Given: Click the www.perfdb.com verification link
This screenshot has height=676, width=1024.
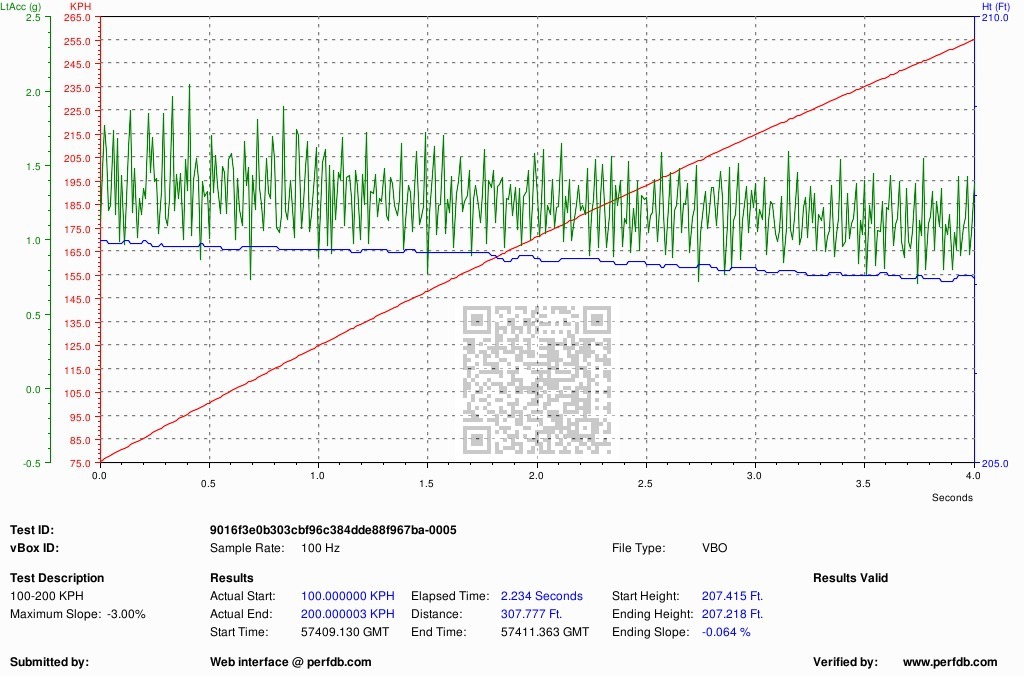Looking at the screenshot, I should tap(949, 662).
